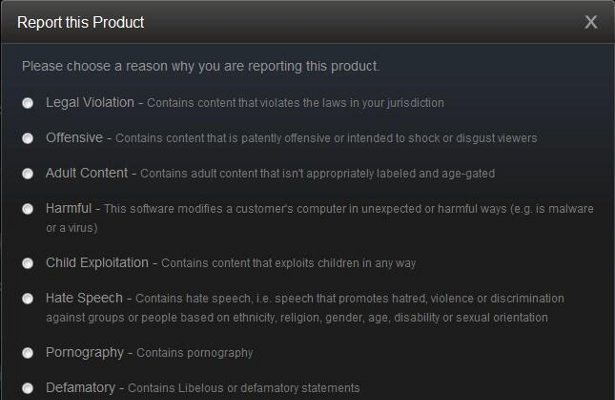Viewport: 615px width, 400px height.
Task: Click the "Defamatory" reason label
Action: coord(79,387)
